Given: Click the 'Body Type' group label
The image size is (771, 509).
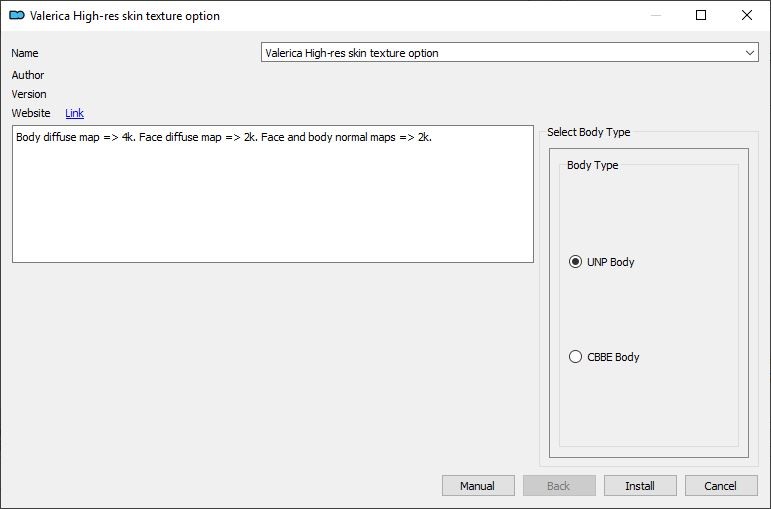Looking at the screenshot, I should coord(593,165).
